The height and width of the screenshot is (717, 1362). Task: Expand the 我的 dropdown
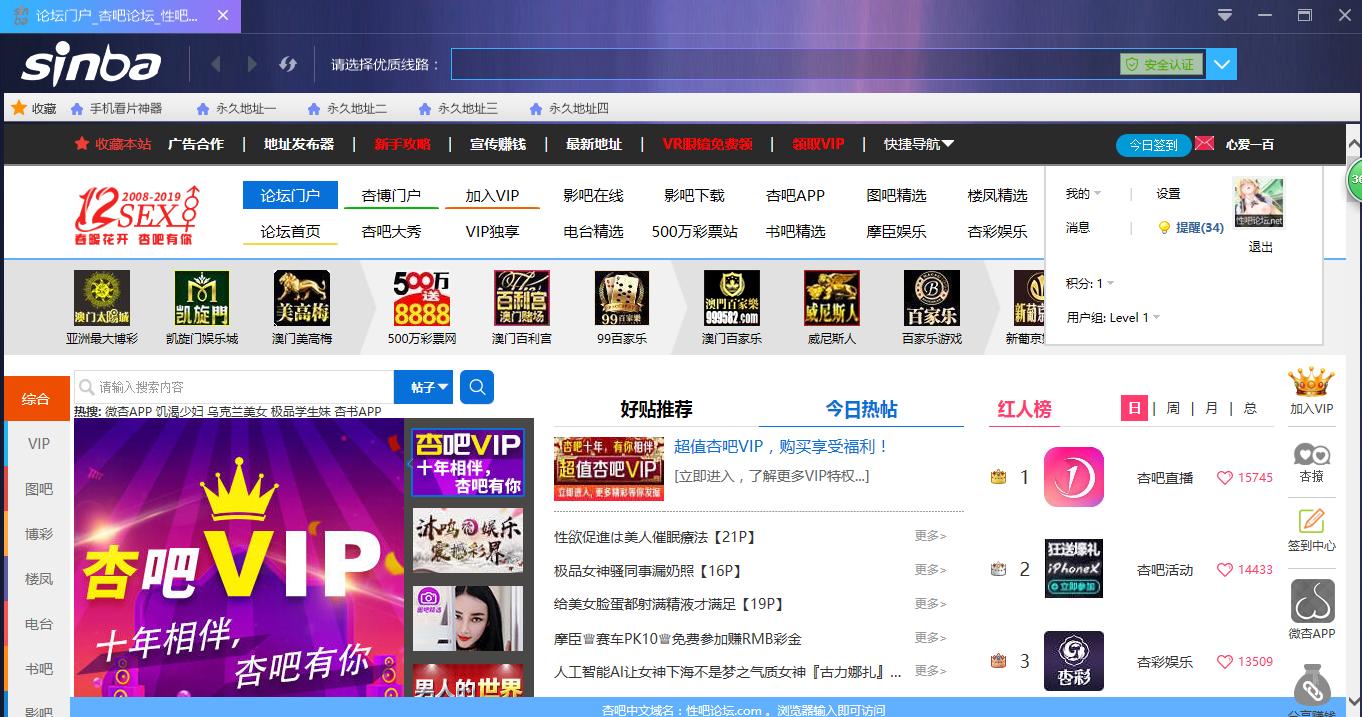click(1083, 193)
